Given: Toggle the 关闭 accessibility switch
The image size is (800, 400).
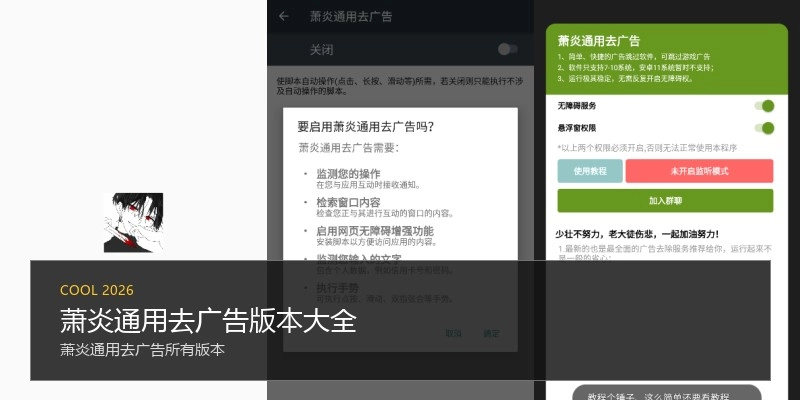Looking at the screenshot, I should (x=508, y=49).
